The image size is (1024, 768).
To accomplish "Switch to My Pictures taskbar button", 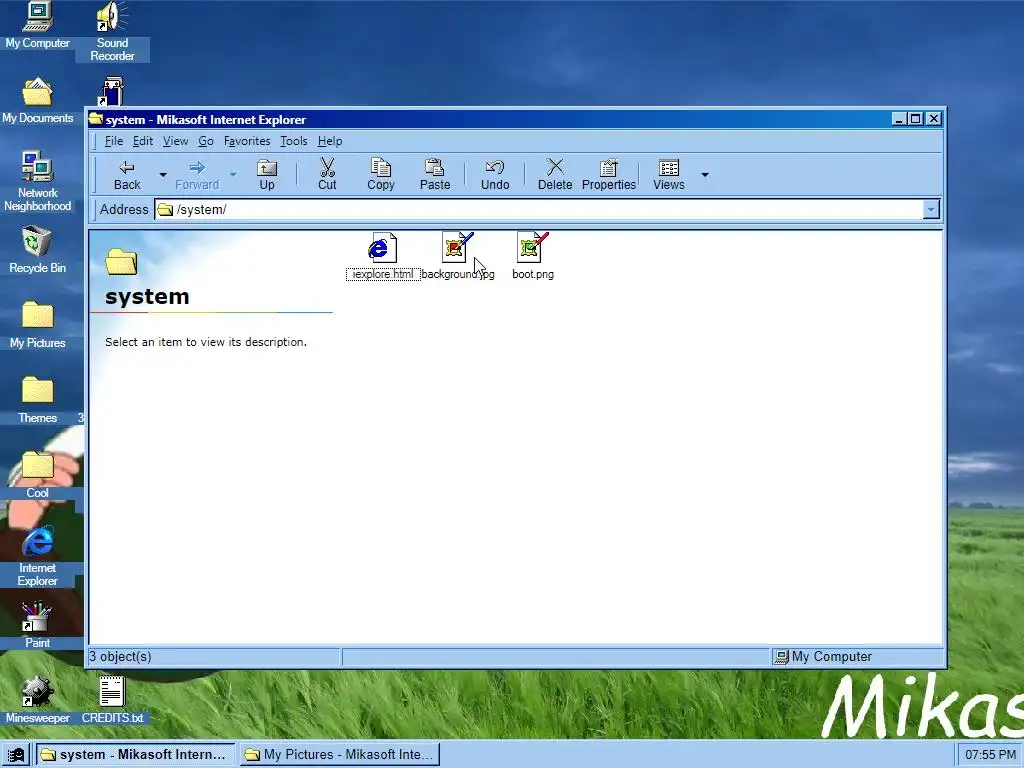I will pos(340,755).
